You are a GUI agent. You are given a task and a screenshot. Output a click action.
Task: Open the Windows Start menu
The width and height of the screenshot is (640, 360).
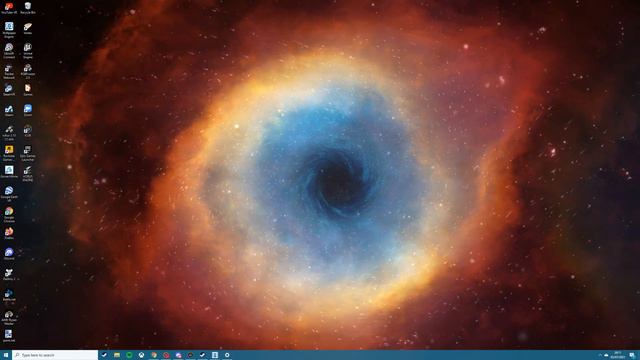point(6,355)
